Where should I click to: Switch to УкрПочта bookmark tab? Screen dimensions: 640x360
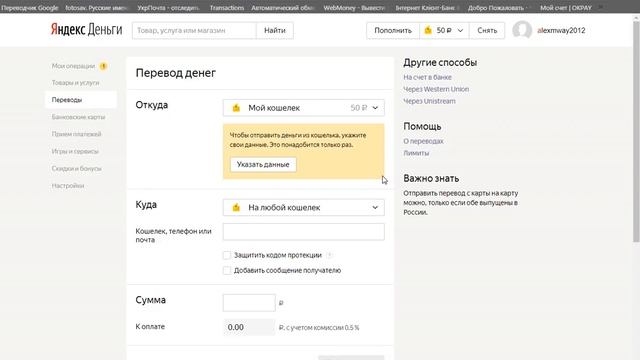click(168, 7)
